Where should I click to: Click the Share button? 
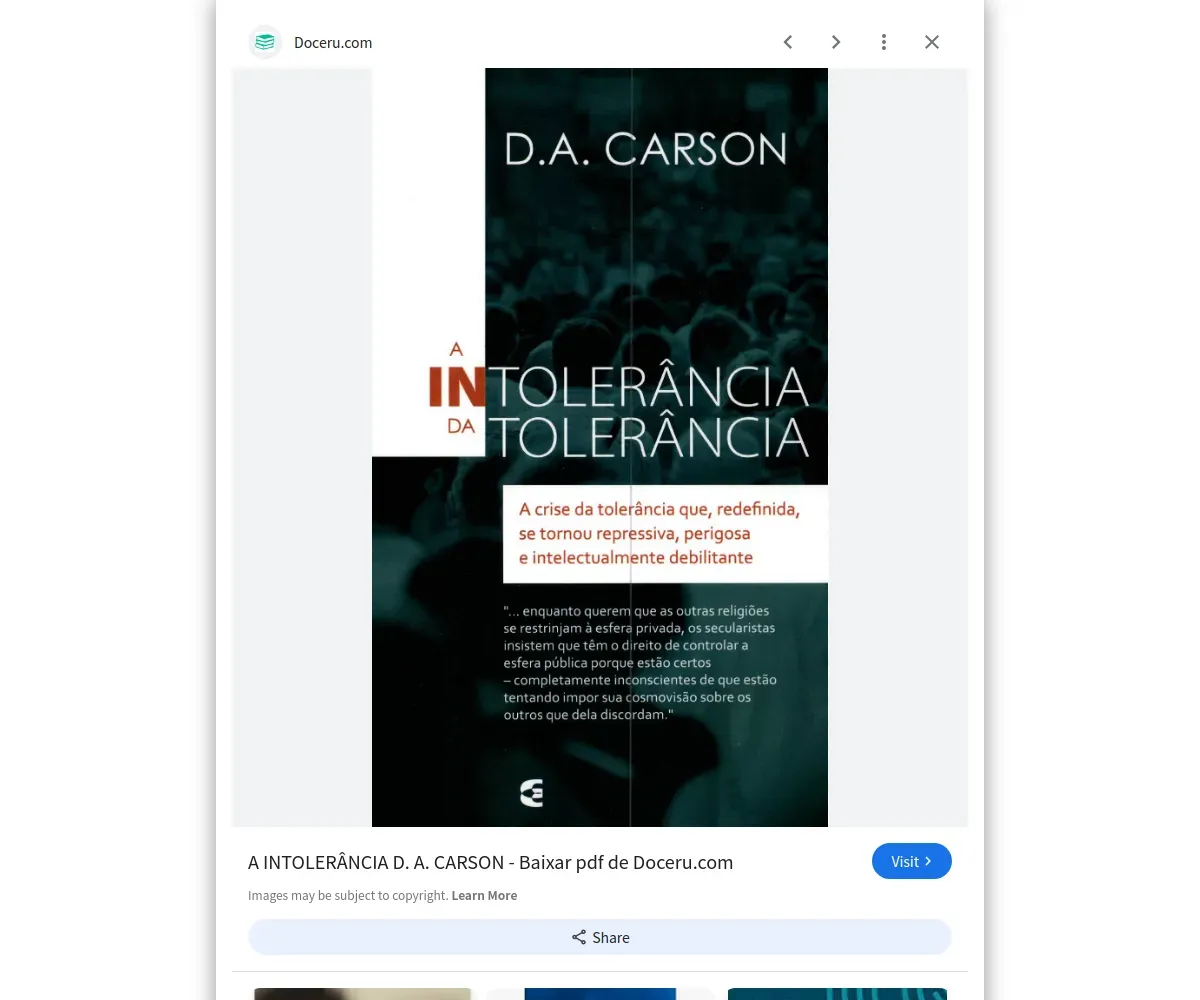[600, 937]
